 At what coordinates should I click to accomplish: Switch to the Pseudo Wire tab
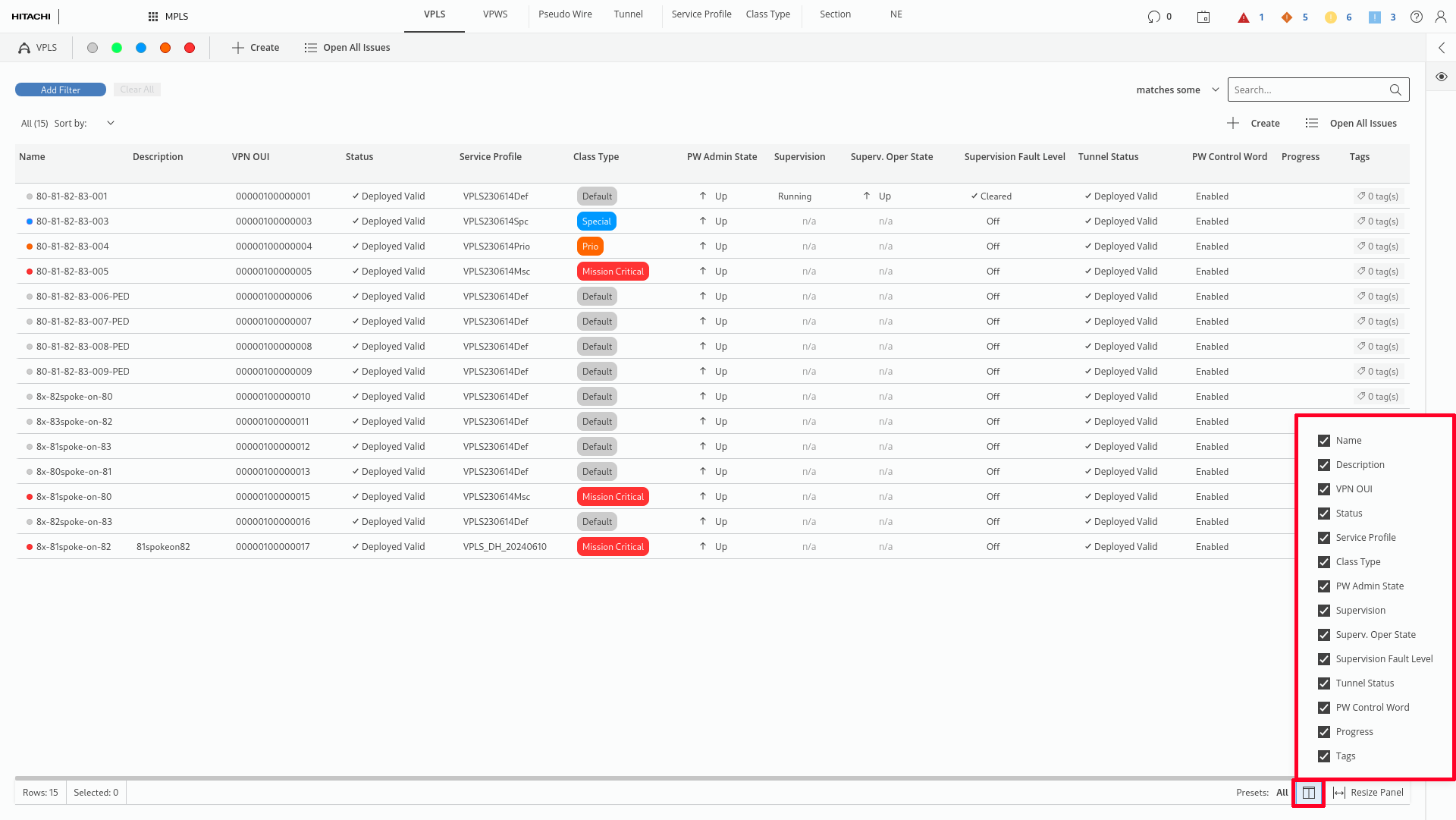point(565,14)
